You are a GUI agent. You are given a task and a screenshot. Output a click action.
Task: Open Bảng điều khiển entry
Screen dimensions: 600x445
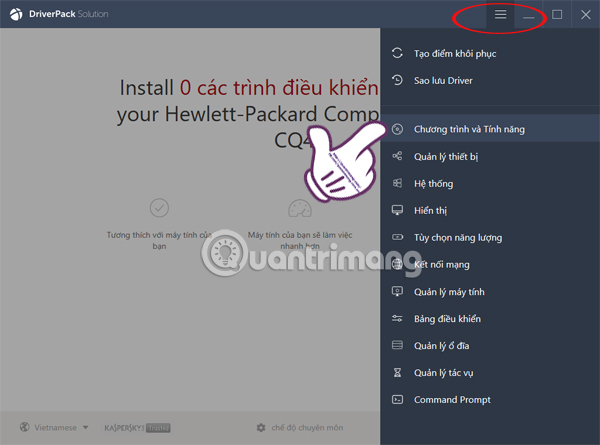[x=490, y=319]
